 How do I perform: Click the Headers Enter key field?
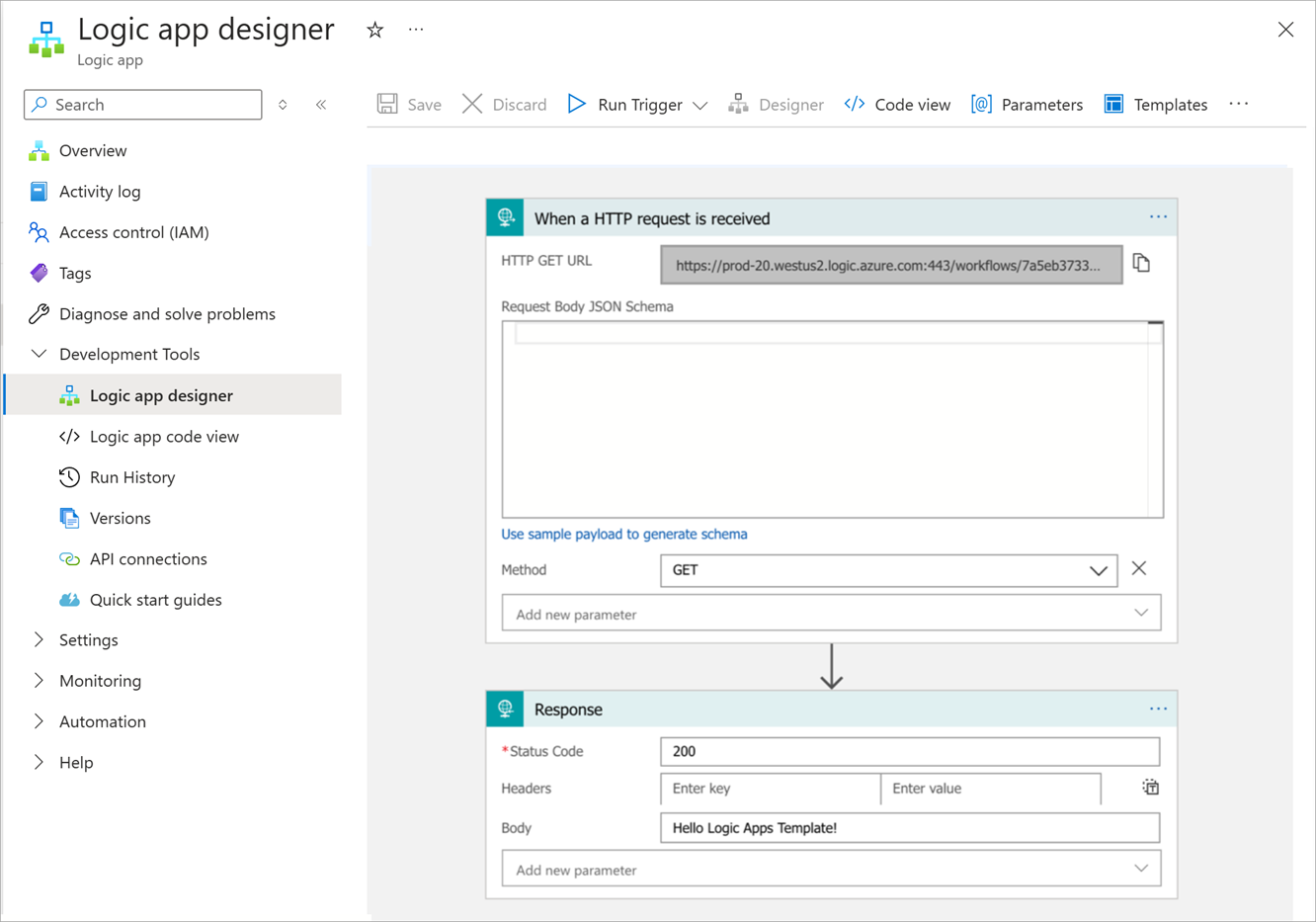coord(770,789)
